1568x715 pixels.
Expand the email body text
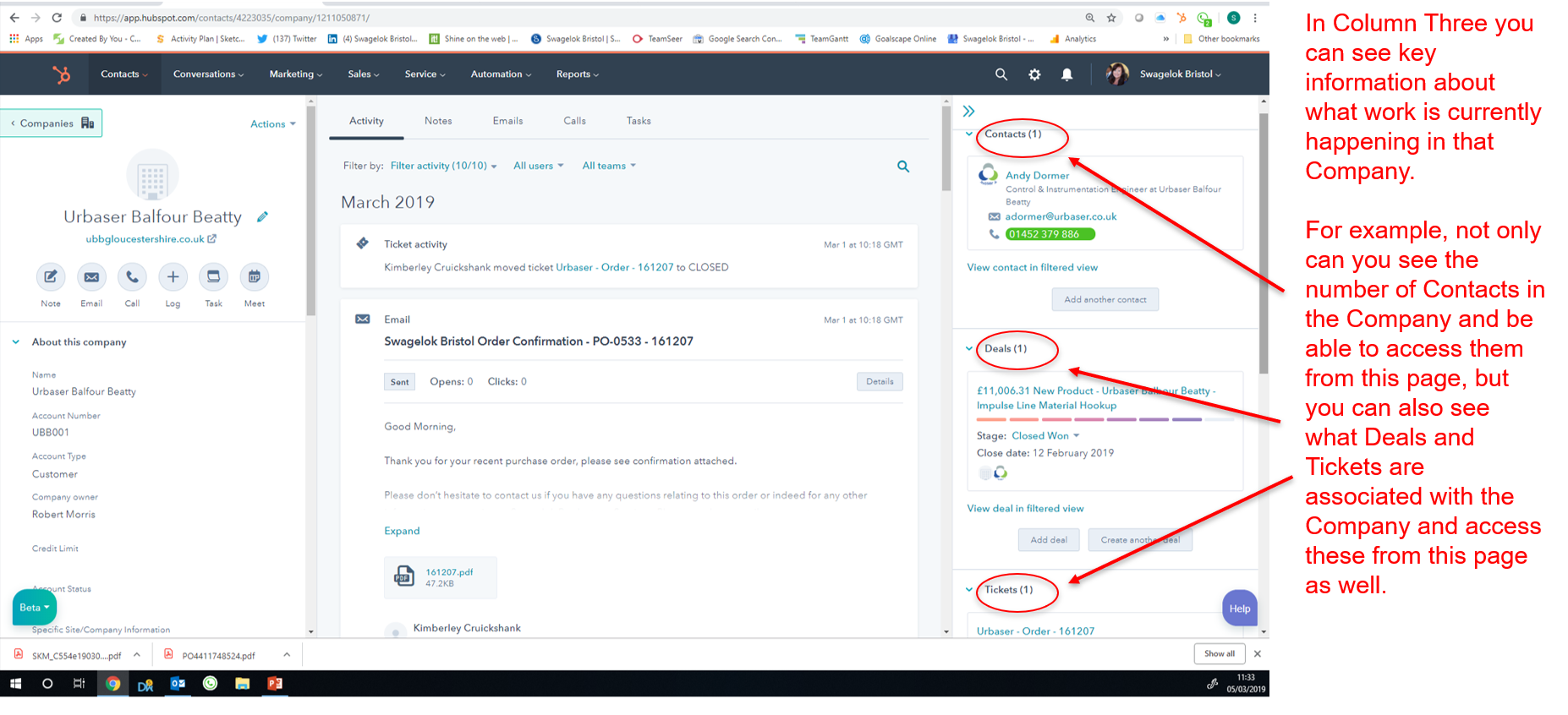coord(402,531)
